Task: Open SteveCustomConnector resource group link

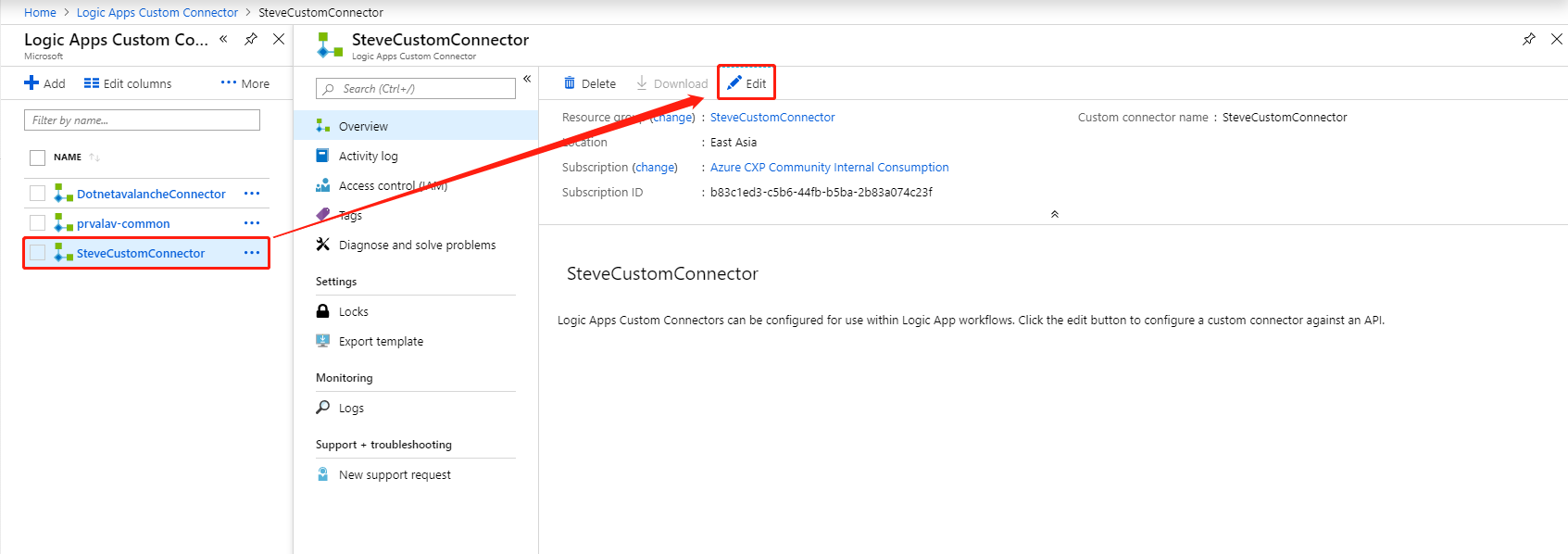Action: tap(772, 118)
